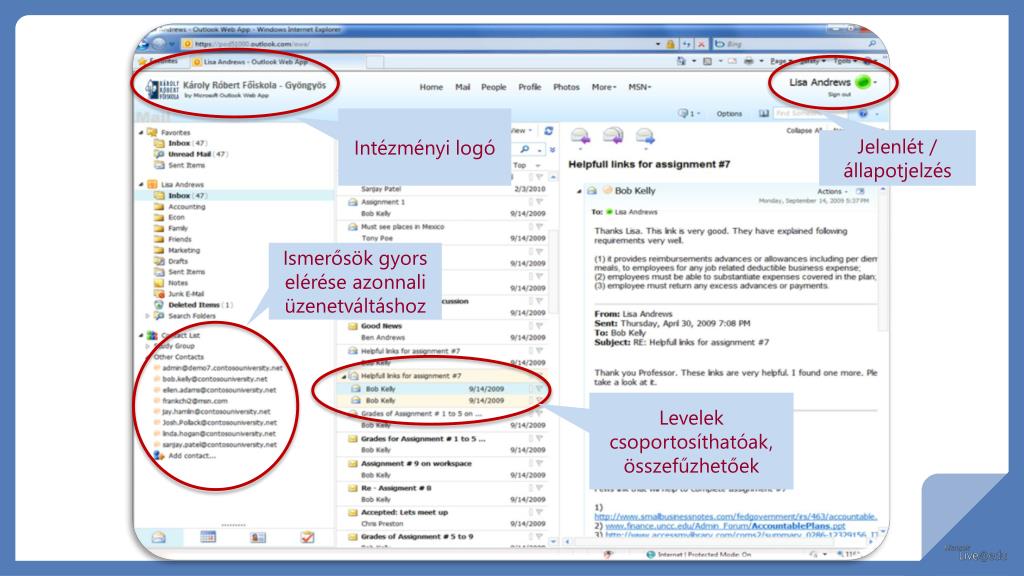Click the Reply All icon above message
This screenshot has height=576, width=1024.
pos(613,136)
